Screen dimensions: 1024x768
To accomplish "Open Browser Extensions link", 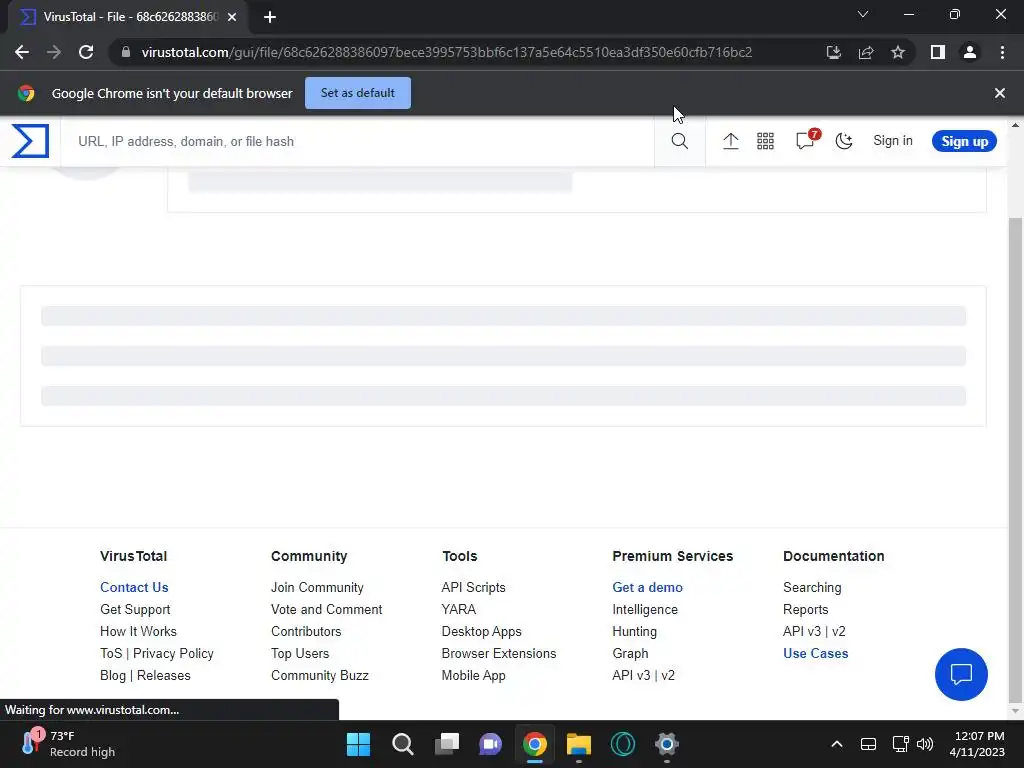I will 498,653.
